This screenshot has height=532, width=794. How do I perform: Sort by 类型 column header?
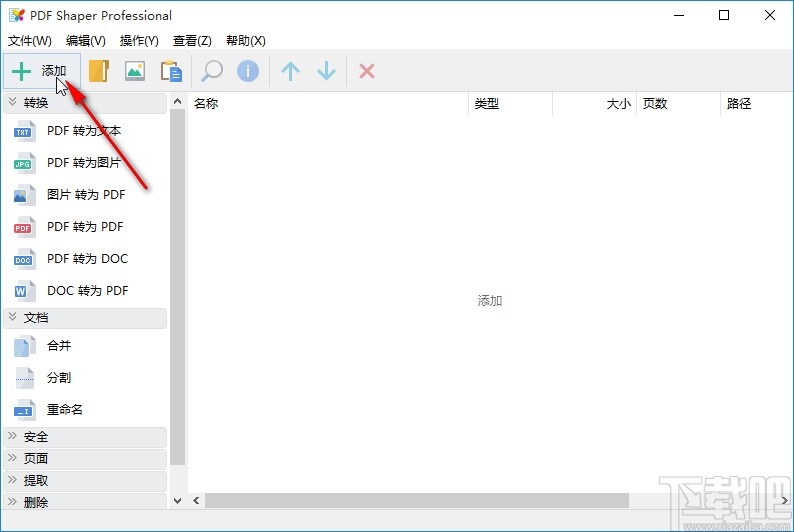510,104
